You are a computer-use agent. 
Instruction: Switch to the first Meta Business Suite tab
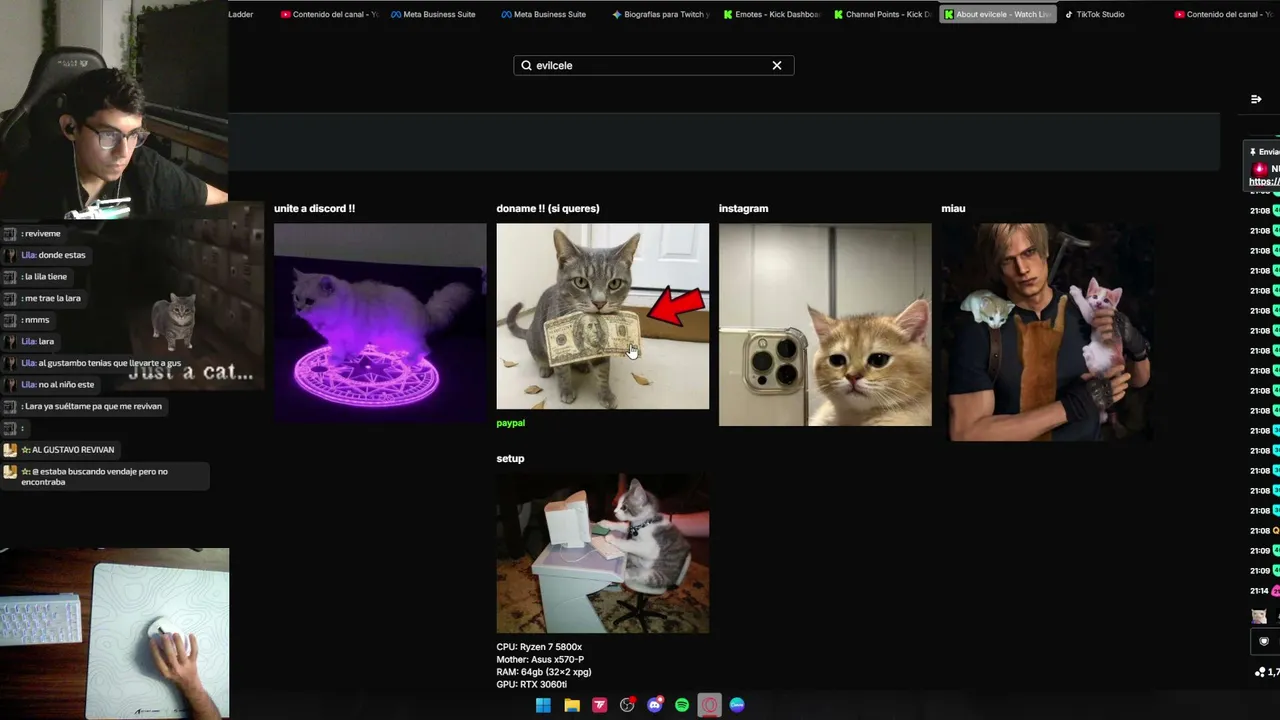(x=432, y=14)
